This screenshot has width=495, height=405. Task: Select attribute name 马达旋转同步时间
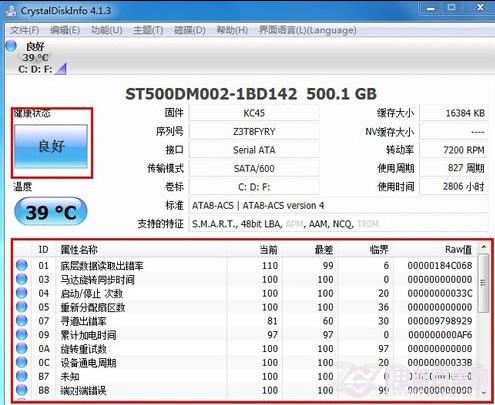[x=97, y=279]
